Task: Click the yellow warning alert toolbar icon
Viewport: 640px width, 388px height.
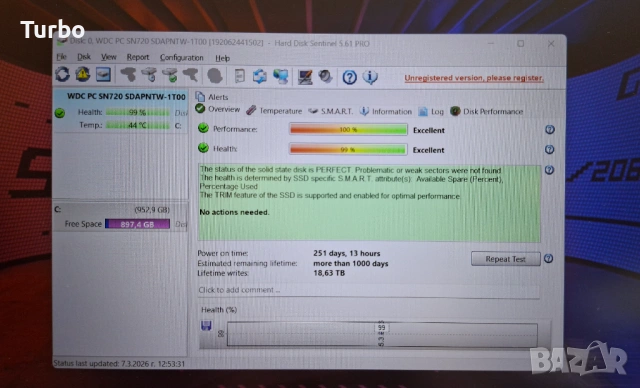Action: click(83, 74)
